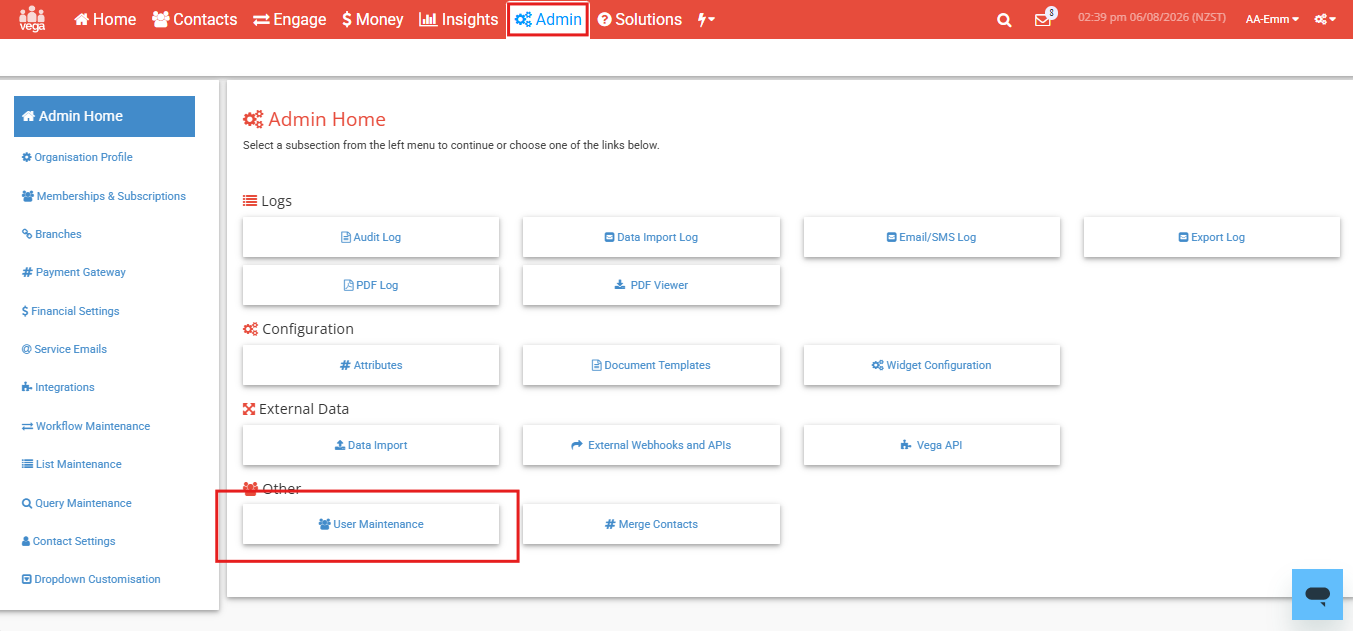The width and height of the screenshot is (1353, 631).
Task: Click the Logs section list icon
Action: 250,201
